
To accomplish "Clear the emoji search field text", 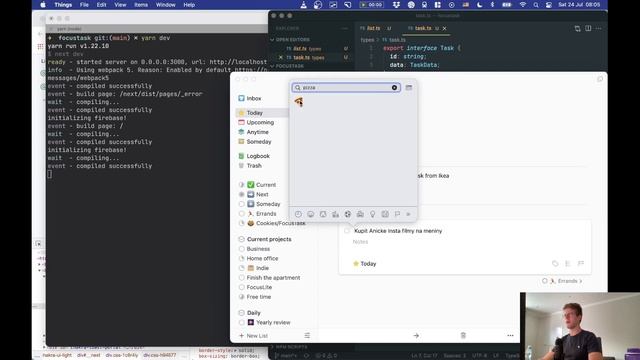I will (x=394, y=88).
